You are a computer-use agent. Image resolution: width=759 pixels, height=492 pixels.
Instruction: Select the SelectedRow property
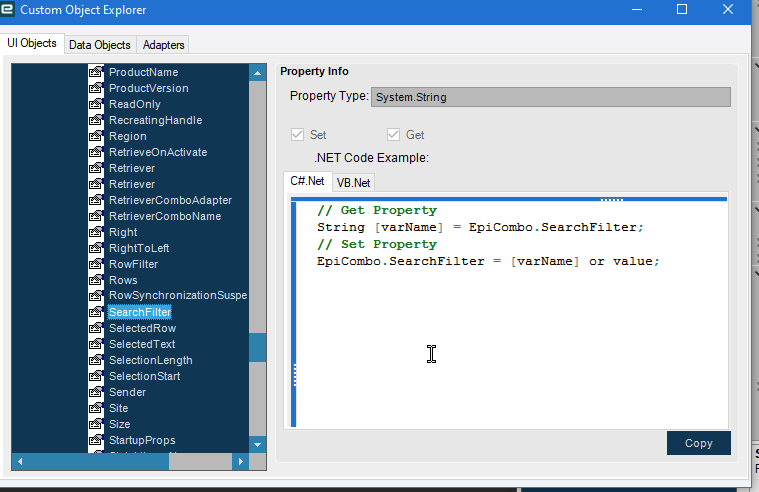(142, 328)
